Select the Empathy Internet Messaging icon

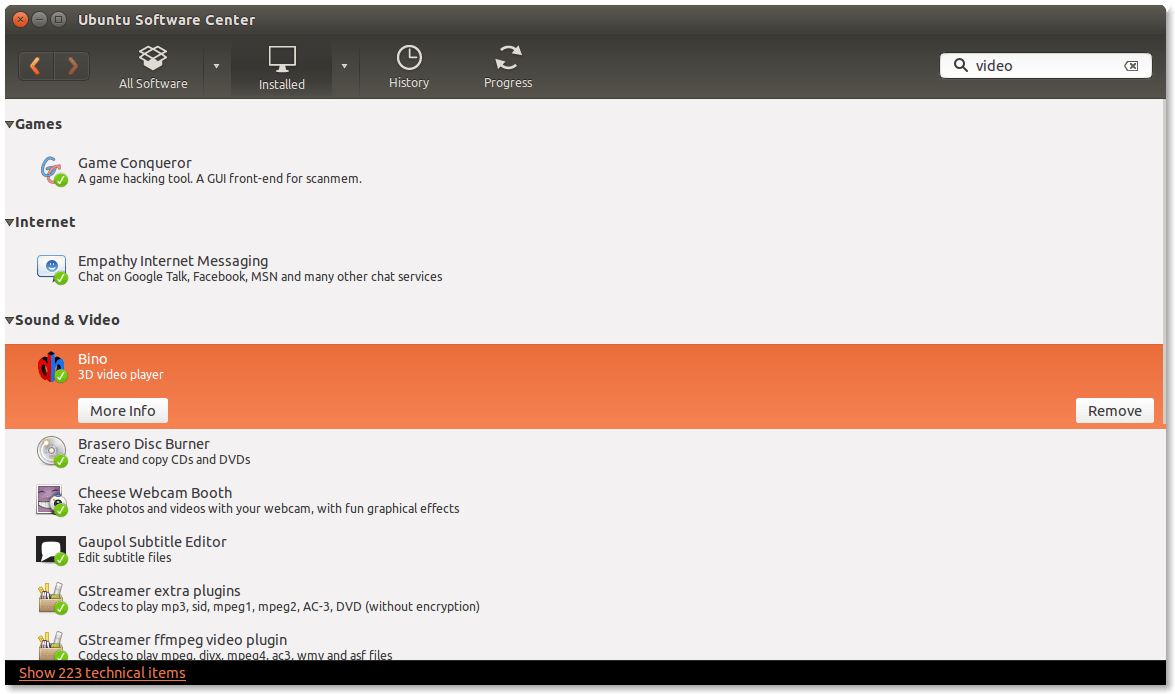[52, 268]
